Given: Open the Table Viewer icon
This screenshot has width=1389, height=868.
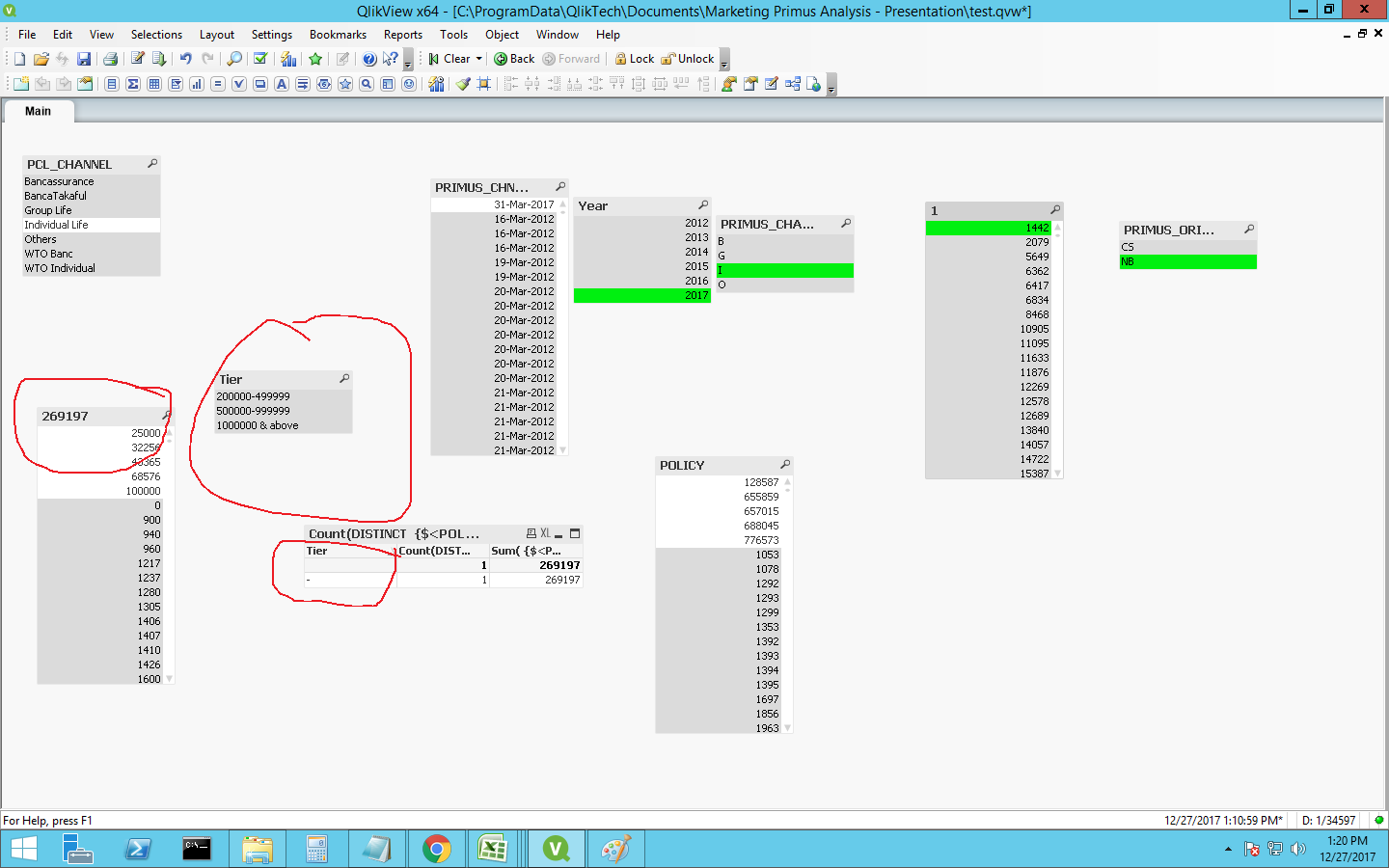Looking at the screenshot, I should tap(792, 84).
